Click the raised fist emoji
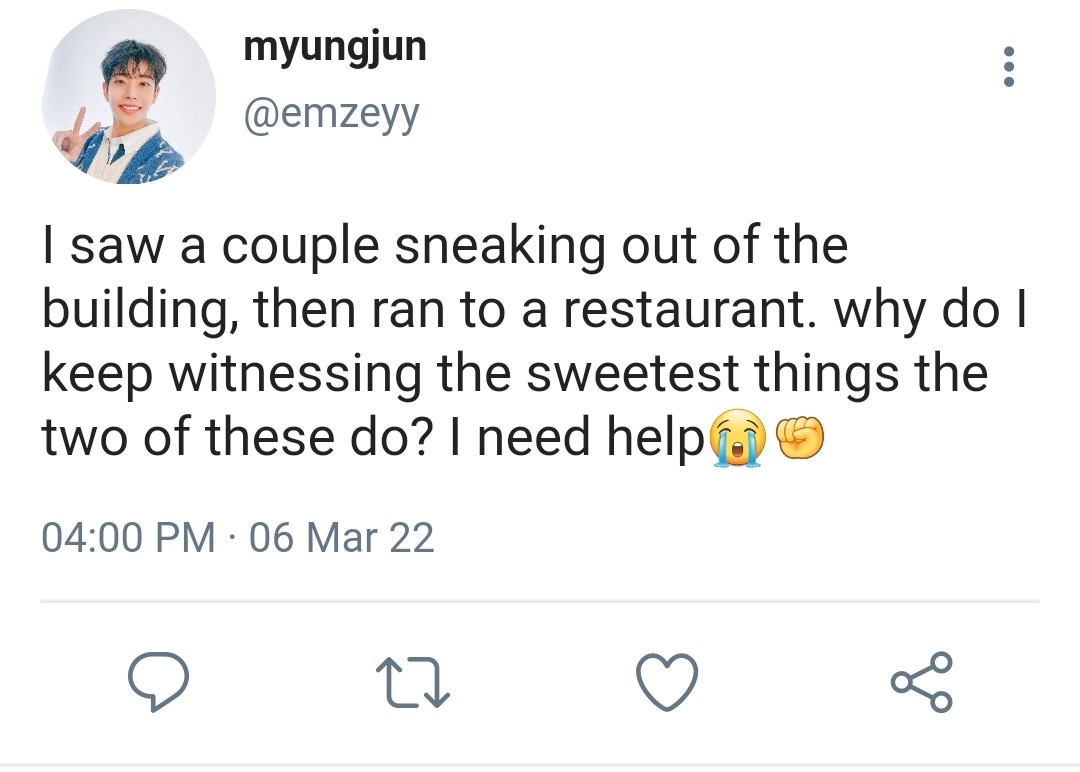 (x=799, y=441)
